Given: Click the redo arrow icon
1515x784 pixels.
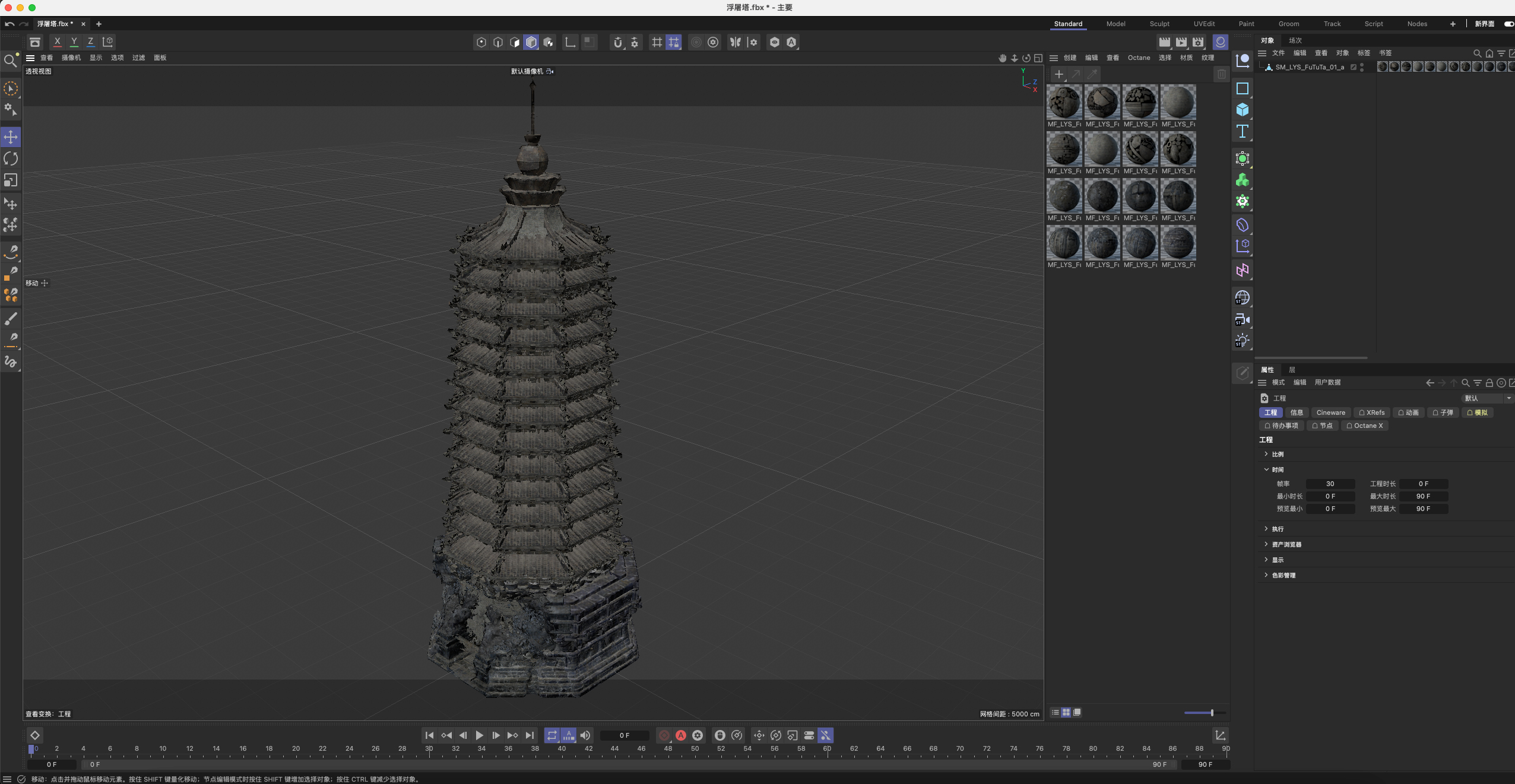Looking at the screenshot, I should 24,24.
